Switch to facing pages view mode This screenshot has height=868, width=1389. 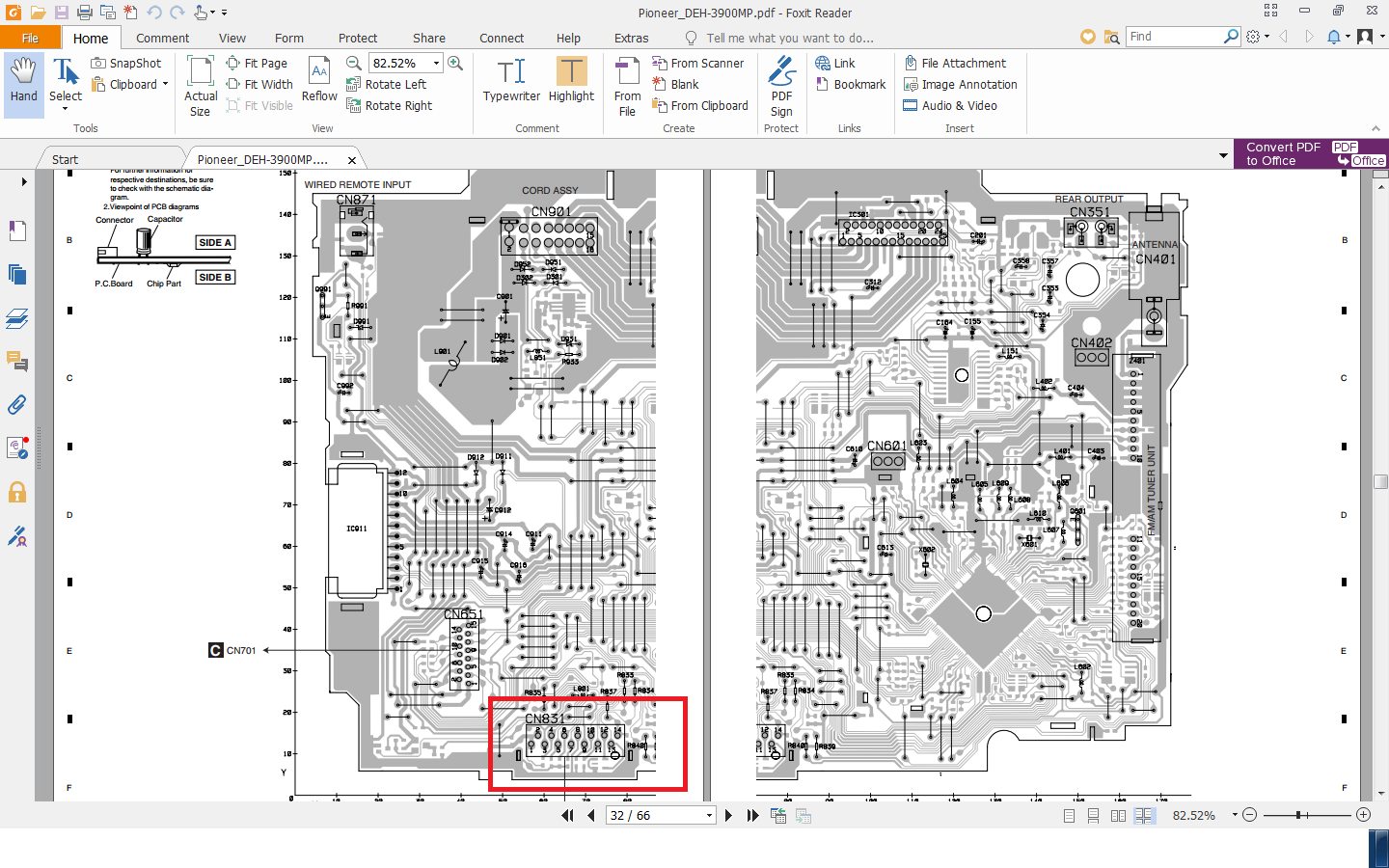coord(1118,816)
